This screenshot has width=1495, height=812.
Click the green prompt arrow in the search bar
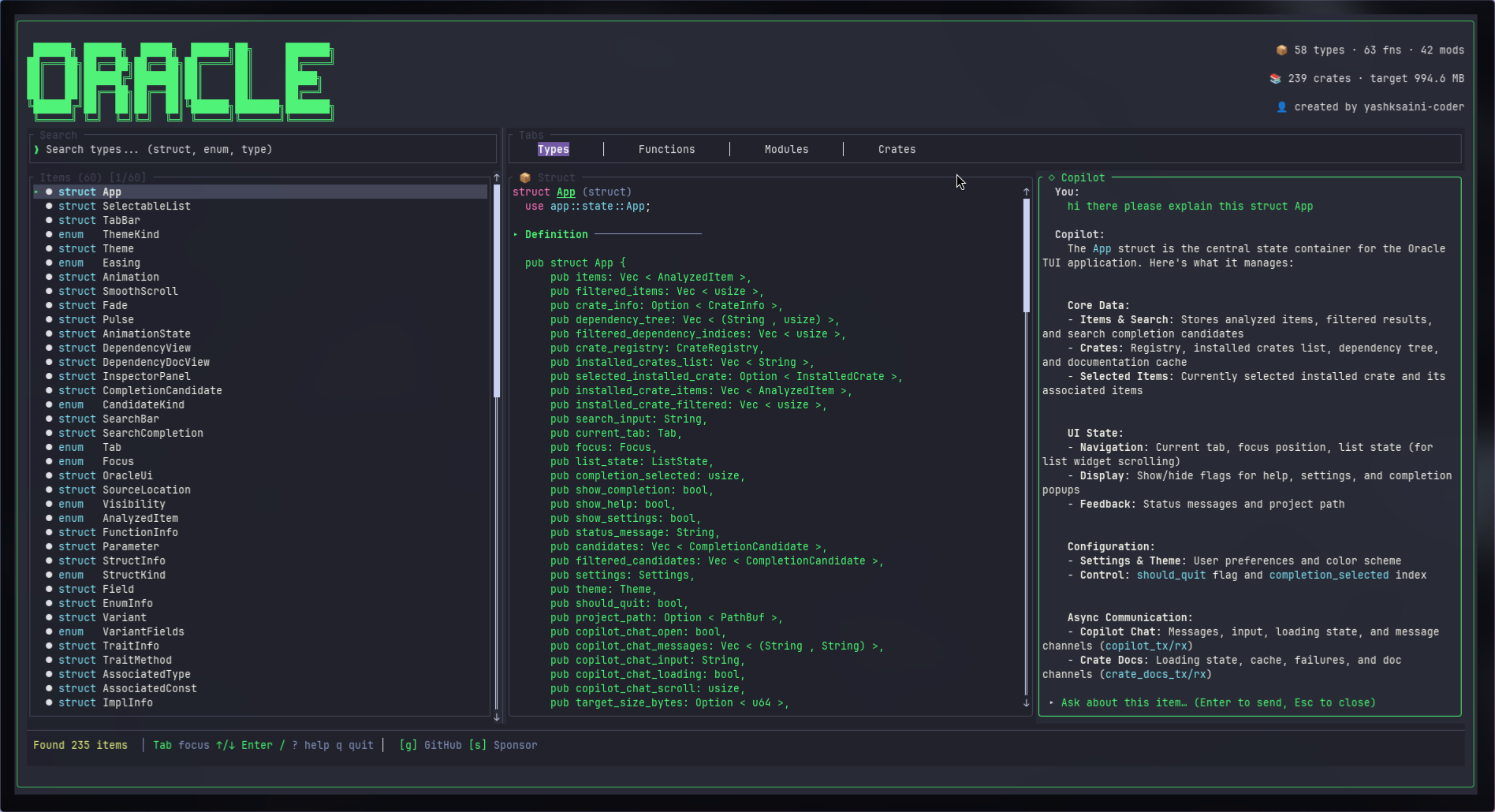click(36, 149)
